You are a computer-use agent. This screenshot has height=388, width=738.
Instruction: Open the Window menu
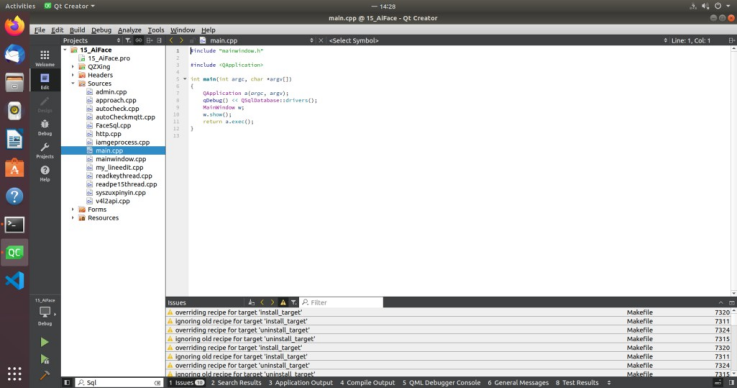183,30
